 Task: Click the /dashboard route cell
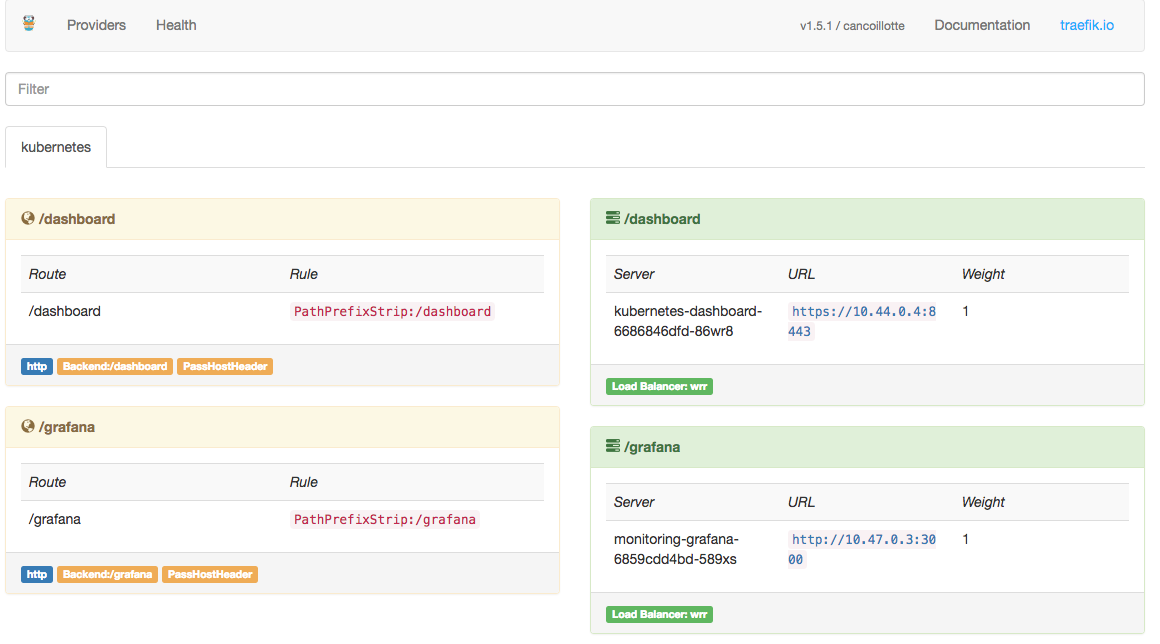tap(64, 311)
